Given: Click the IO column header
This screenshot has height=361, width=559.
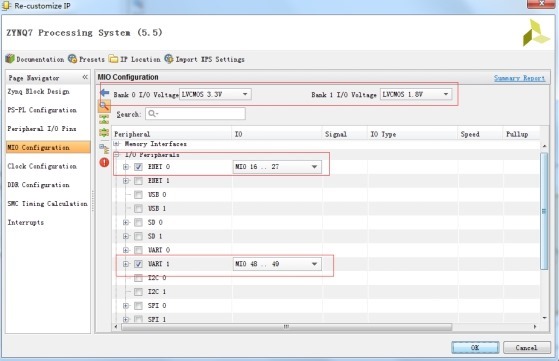Looking at the screenshot, I should coord(277,134).
